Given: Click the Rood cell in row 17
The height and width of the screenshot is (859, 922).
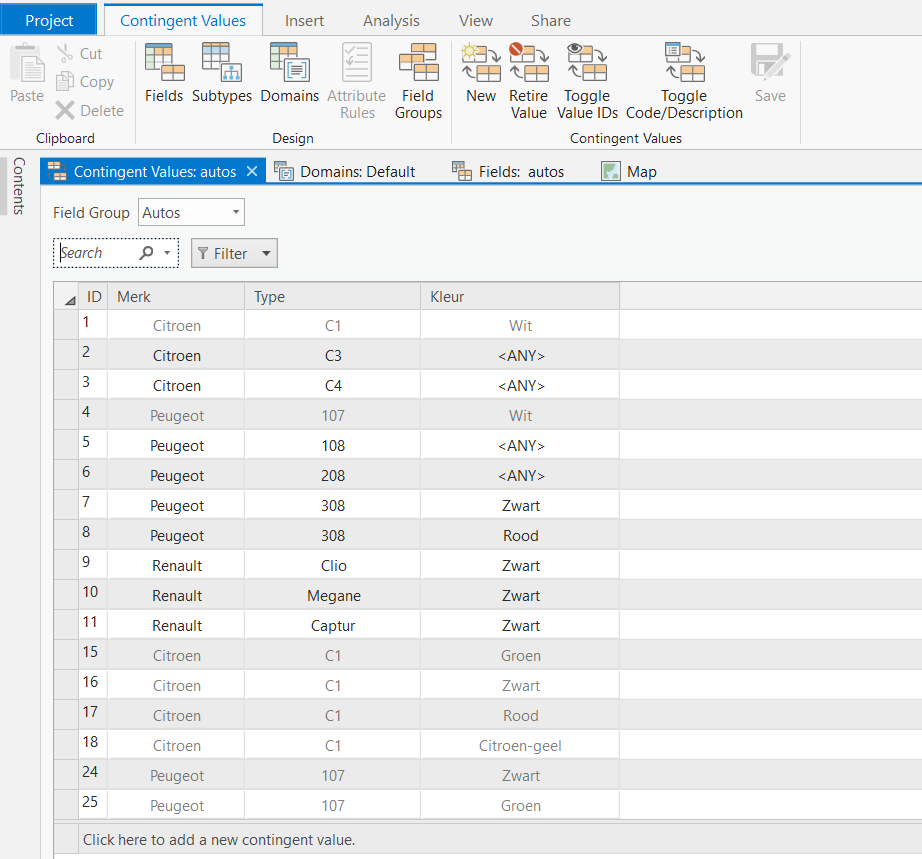Looking at the screenshot, I should [x=520, y=715].
